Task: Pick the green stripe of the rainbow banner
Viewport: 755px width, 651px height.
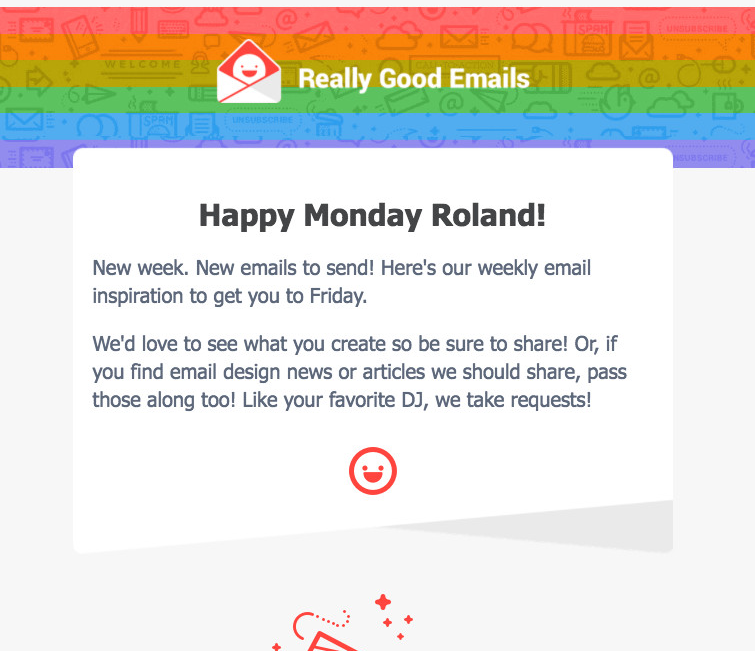Action: 378,99
